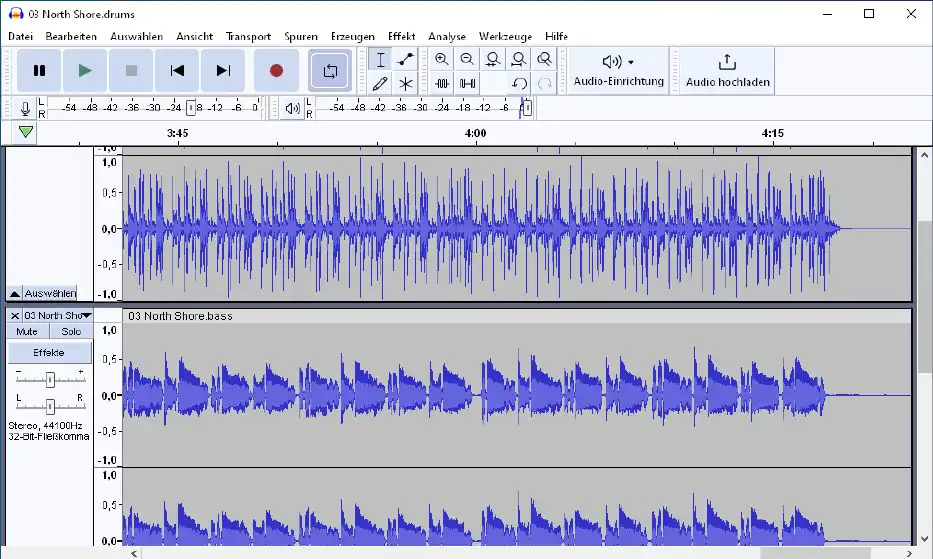Click the green timeline options triangle
933x559 pixels.
point(26,132)
